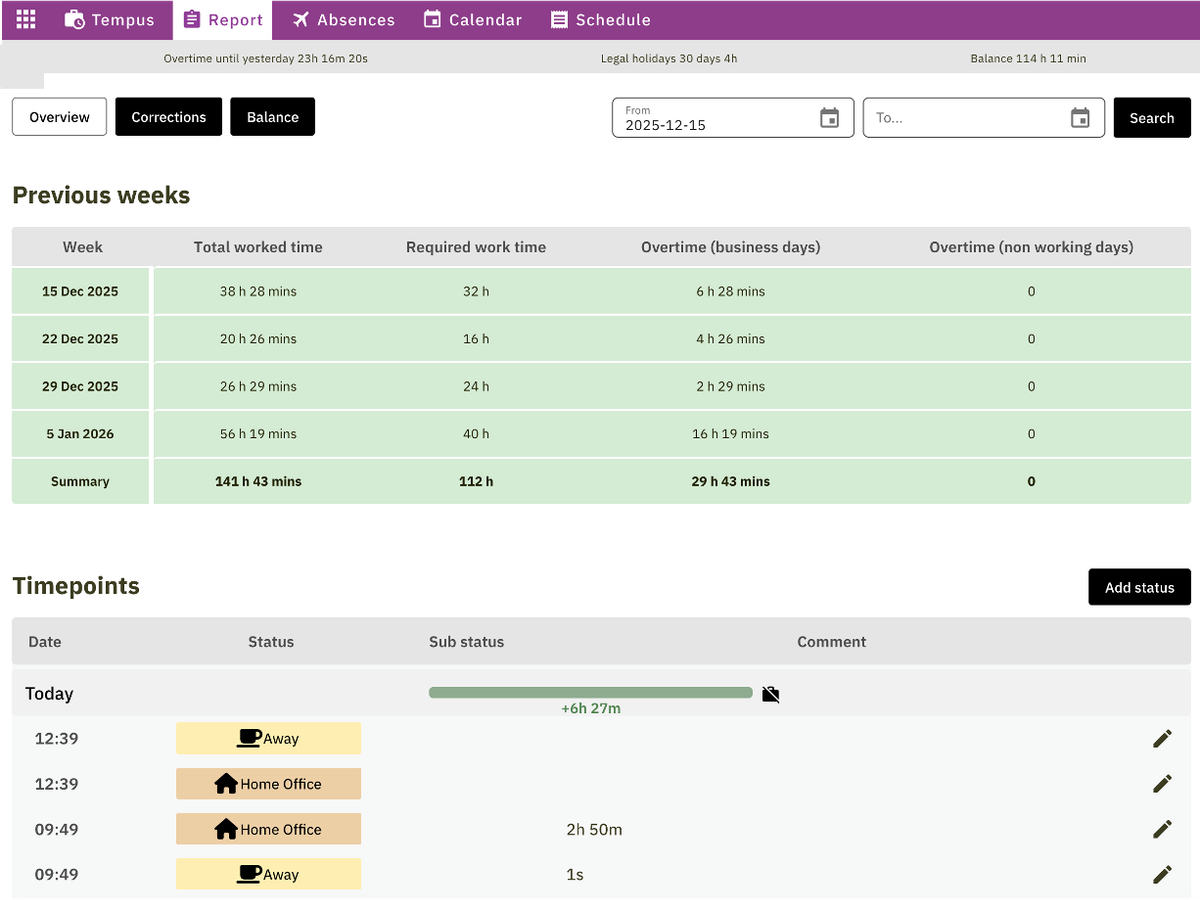Click the "Overtime until yesterday 23h 16m 20s" text

click(266, 59)
